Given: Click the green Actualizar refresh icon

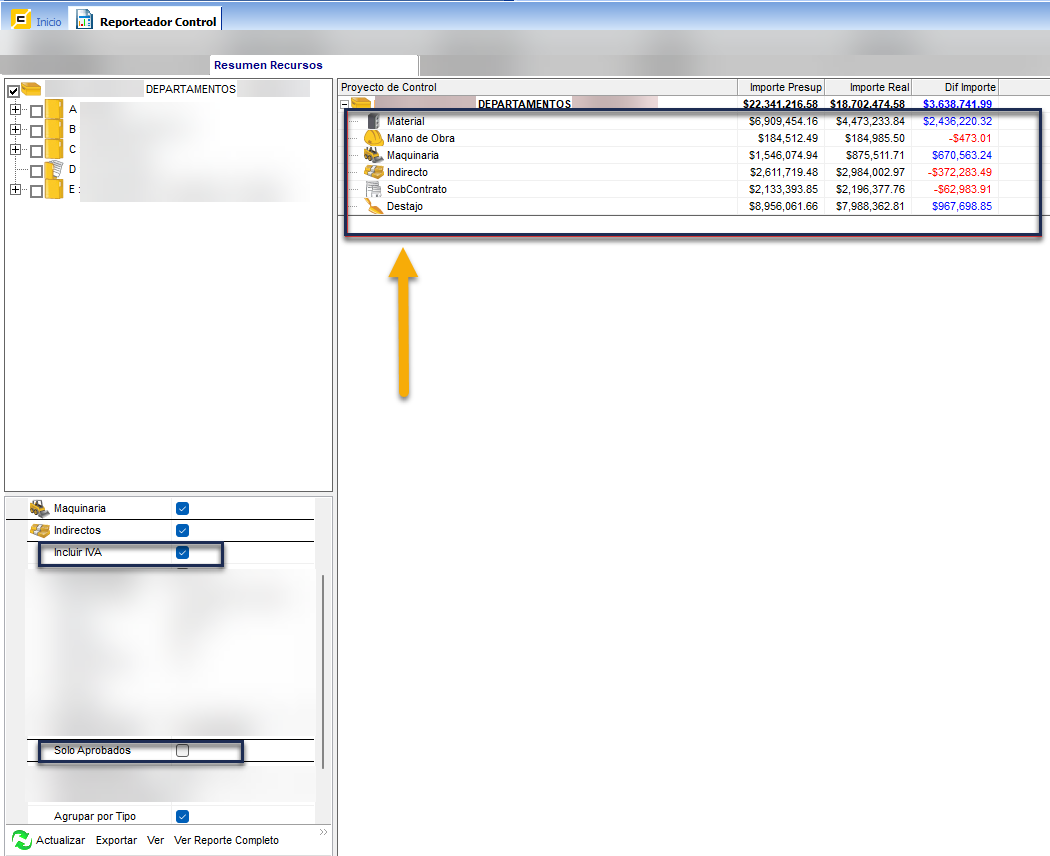Looking at the screenshot, I should pos(21,840).
